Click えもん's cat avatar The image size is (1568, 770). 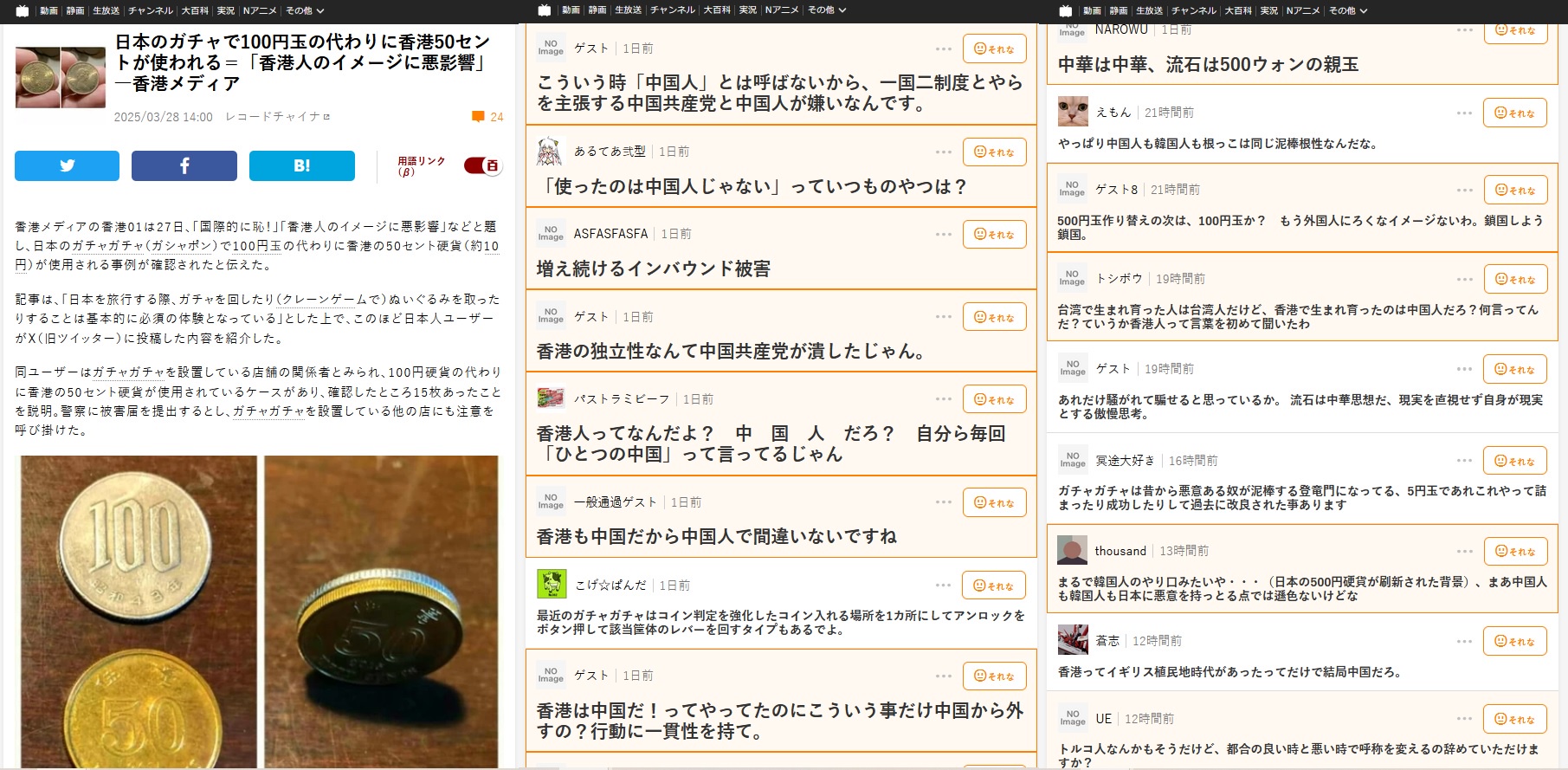pyautogui.click(x=1073, y=112)
